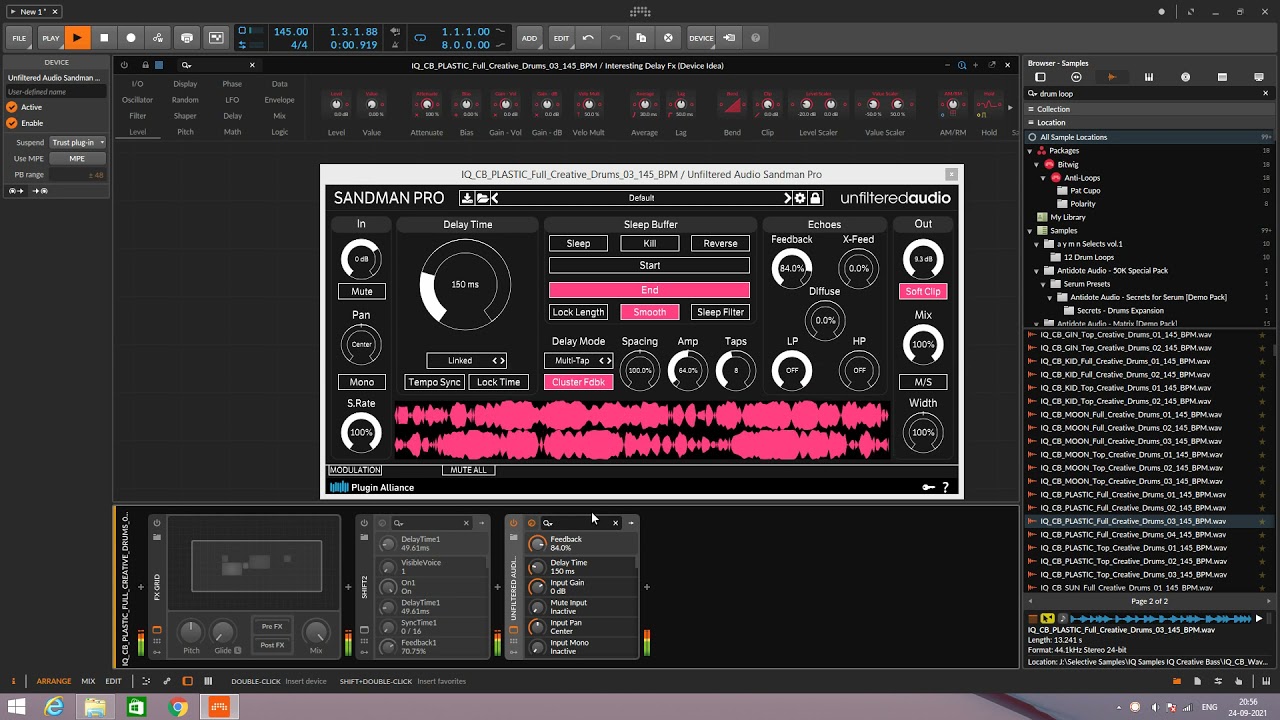
Task: Toggle the Active checkbox in the Device panel
Action: pos(12,107)
